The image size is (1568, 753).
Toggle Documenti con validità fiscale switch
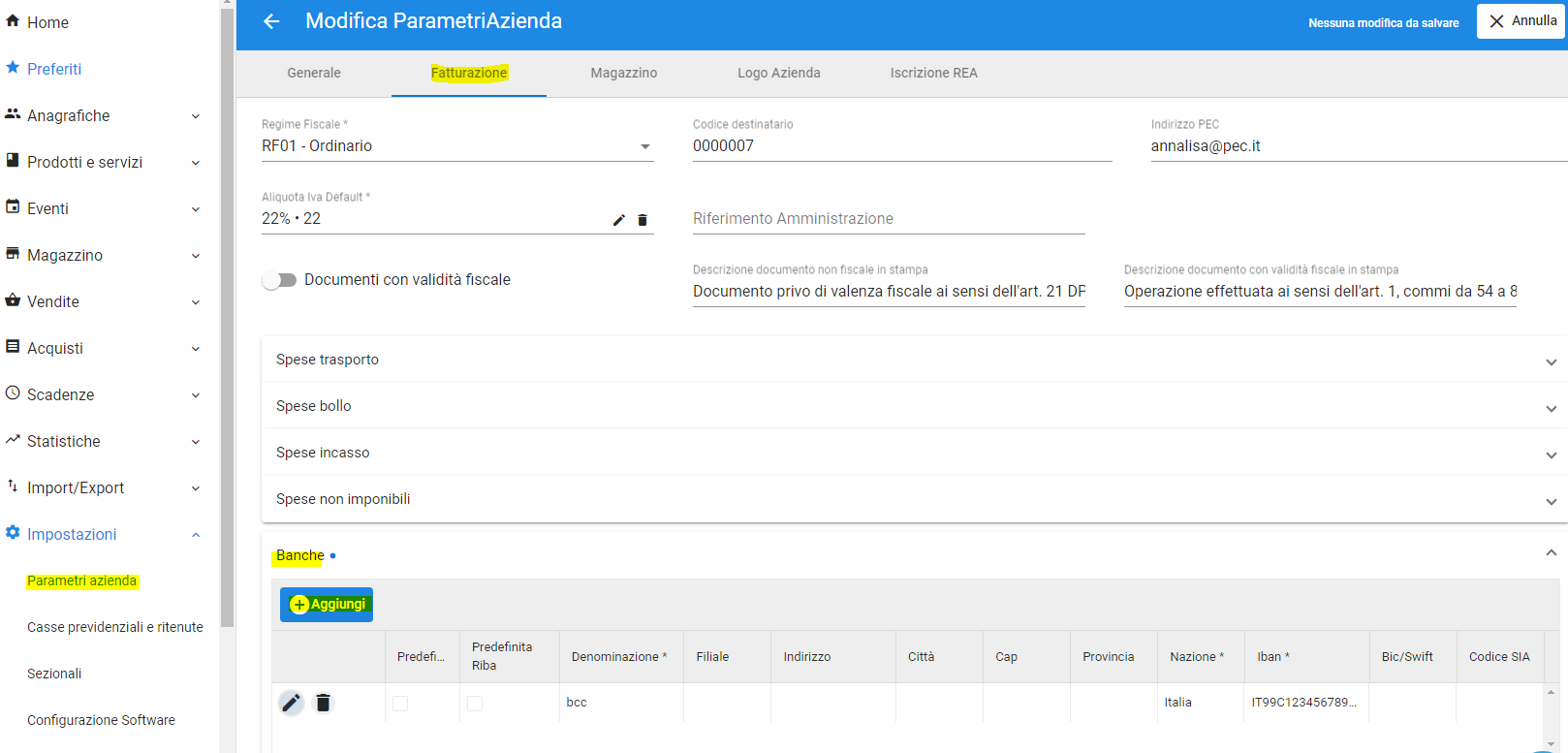click(x=279, y=280)
